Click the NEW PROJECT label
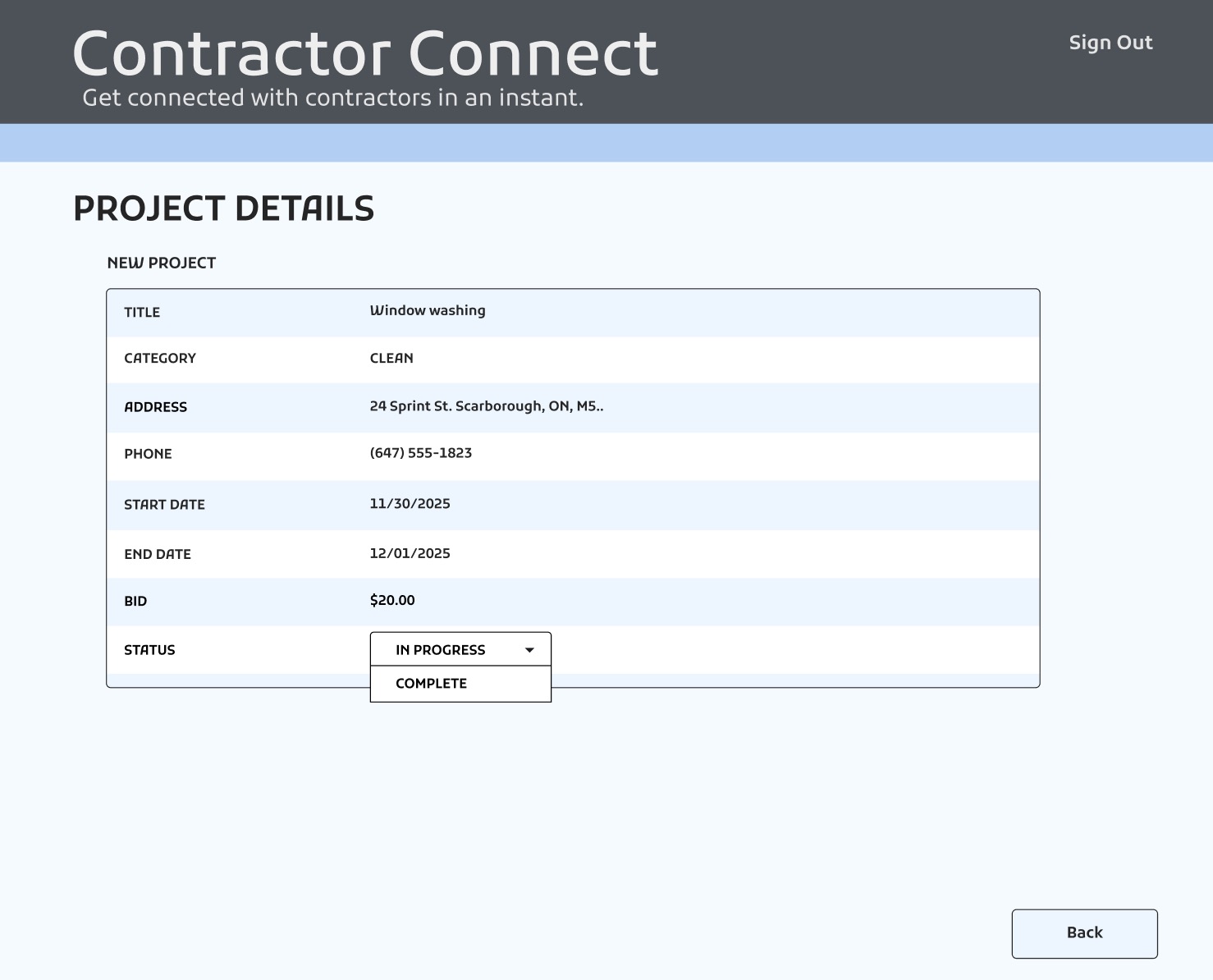Viewport: 1213px width, 980px height. [x=162, y=263]
